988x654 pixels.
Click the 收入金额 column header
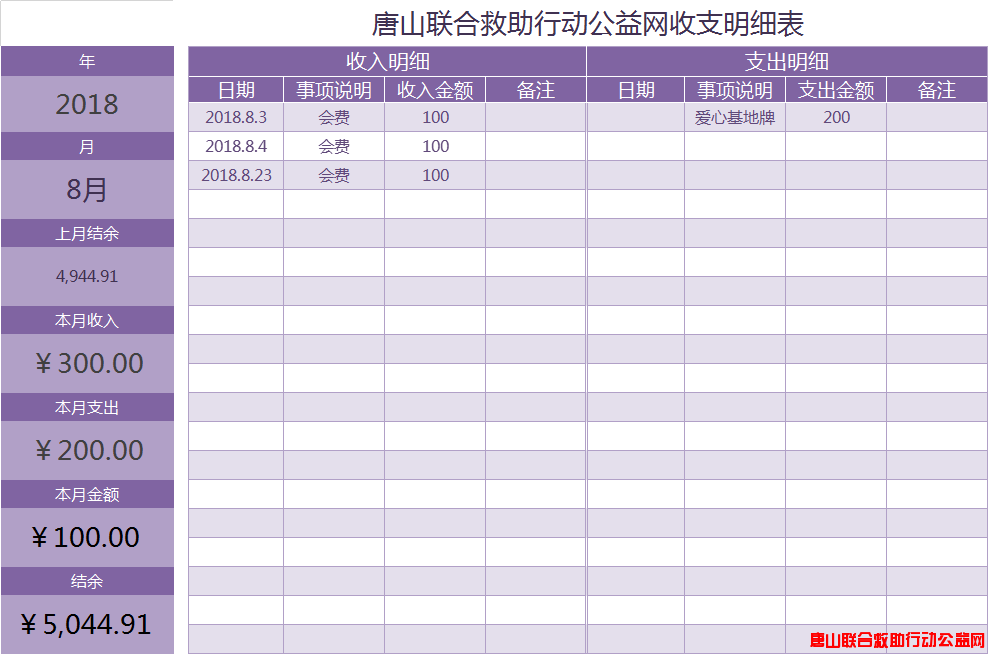coord(435,90)
